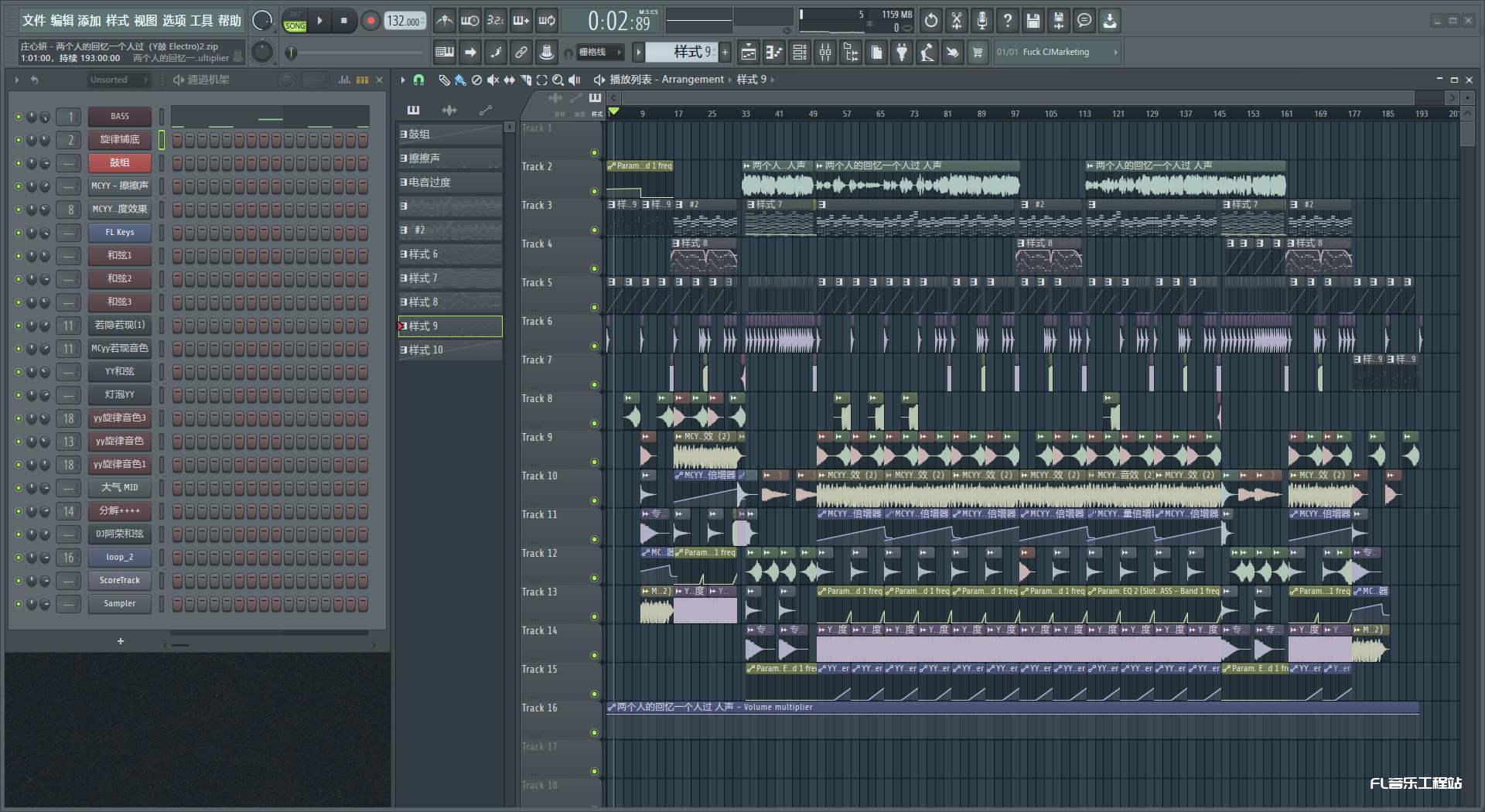Open the playlist view icon
Viewport: 1485px width, 812px height.
pos(749,53)
